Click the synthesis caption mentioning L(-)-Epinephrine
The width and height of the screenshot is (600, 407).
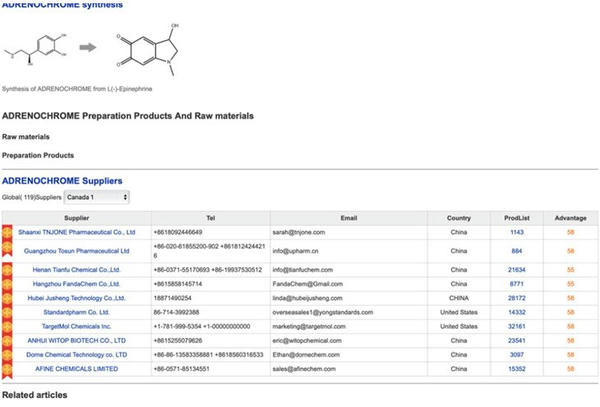point(77,89)
